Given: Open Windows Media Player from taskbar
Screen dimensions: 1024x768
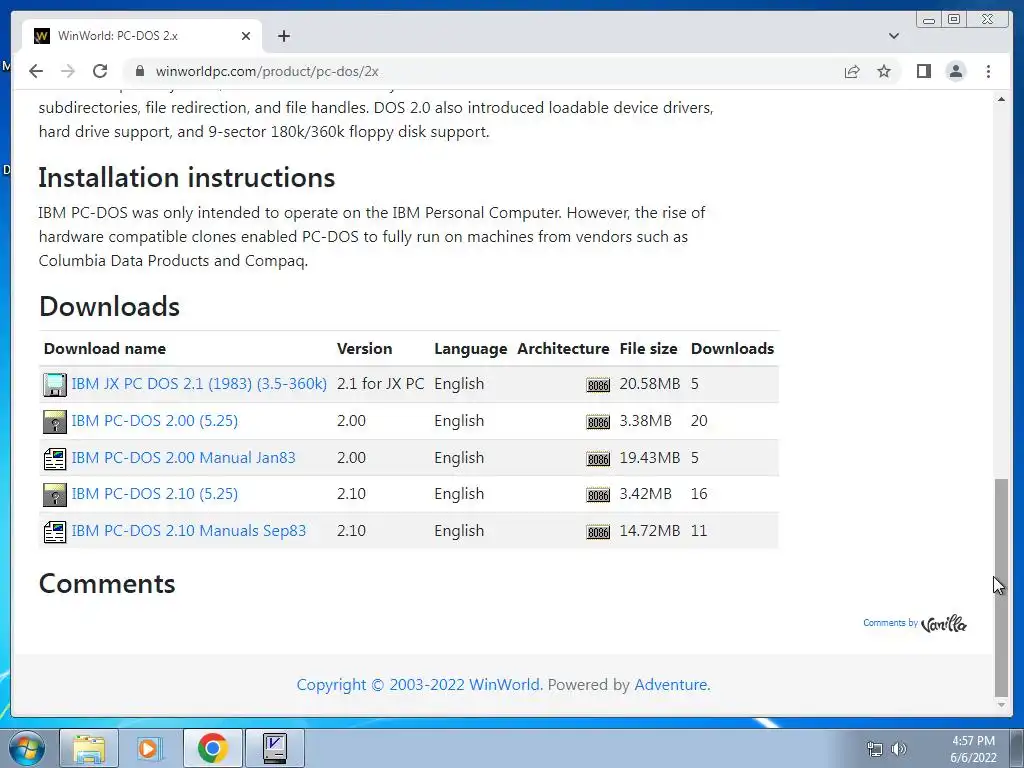Looking at the screenshot, I should pos(150,748).
